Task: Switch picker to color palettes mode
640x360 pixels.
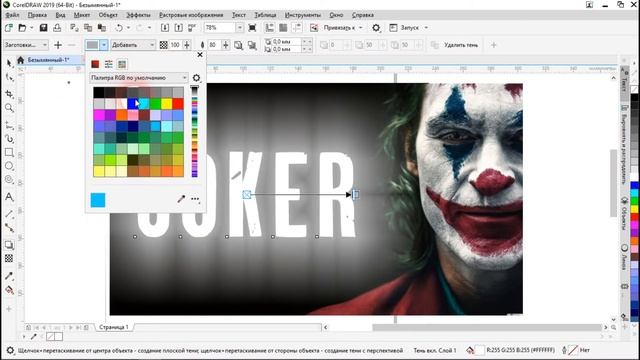Action: [x=122, y=64]
